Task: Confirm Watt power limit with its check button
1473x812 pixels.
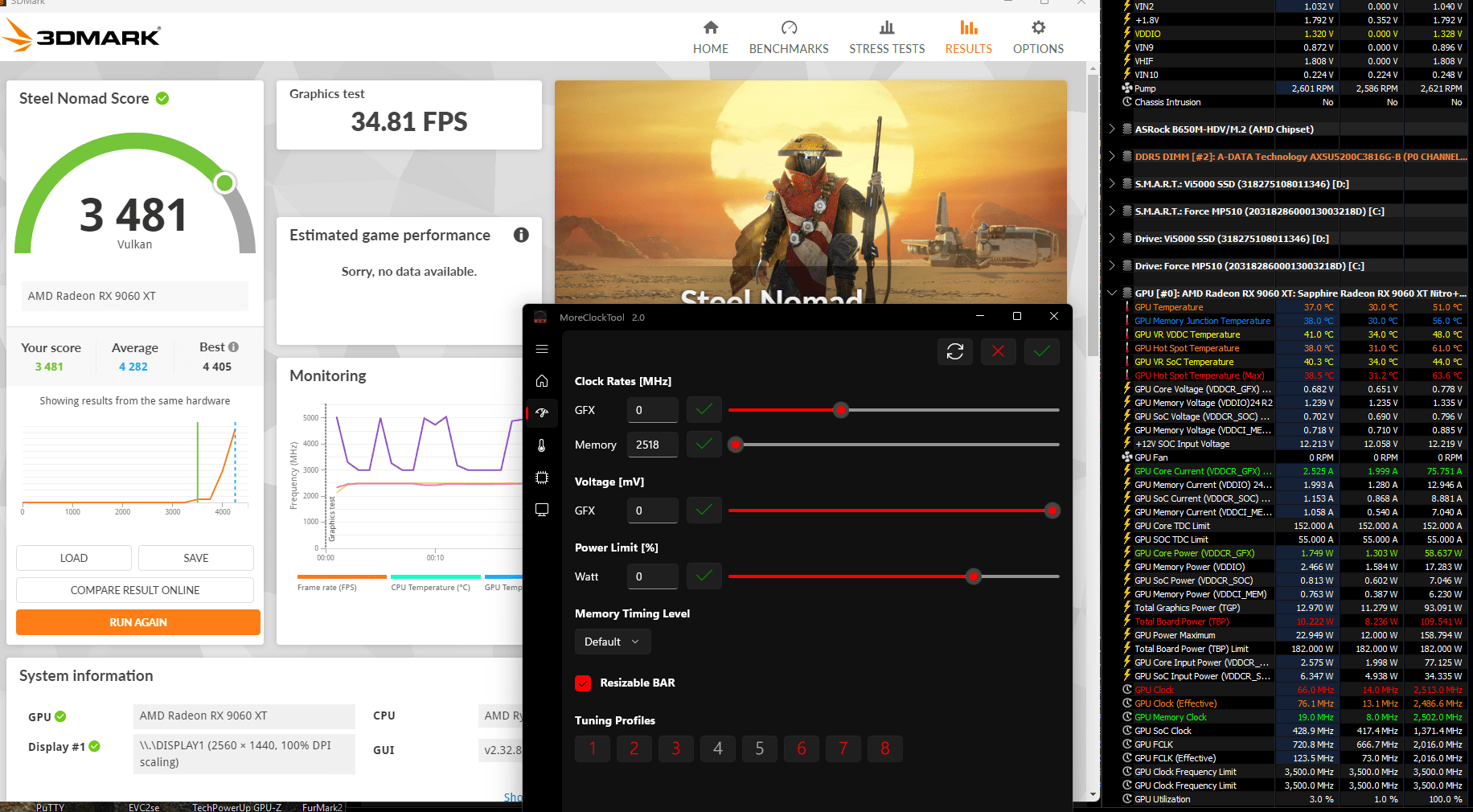Action: [x=704, y=576]
